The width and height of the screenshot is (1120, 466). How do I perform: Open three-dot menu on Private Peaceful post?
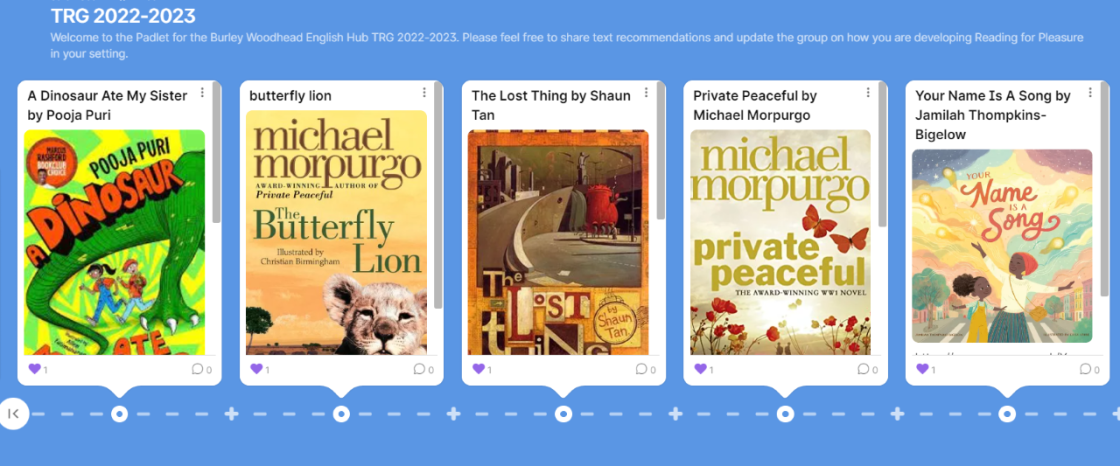(868, 93)
